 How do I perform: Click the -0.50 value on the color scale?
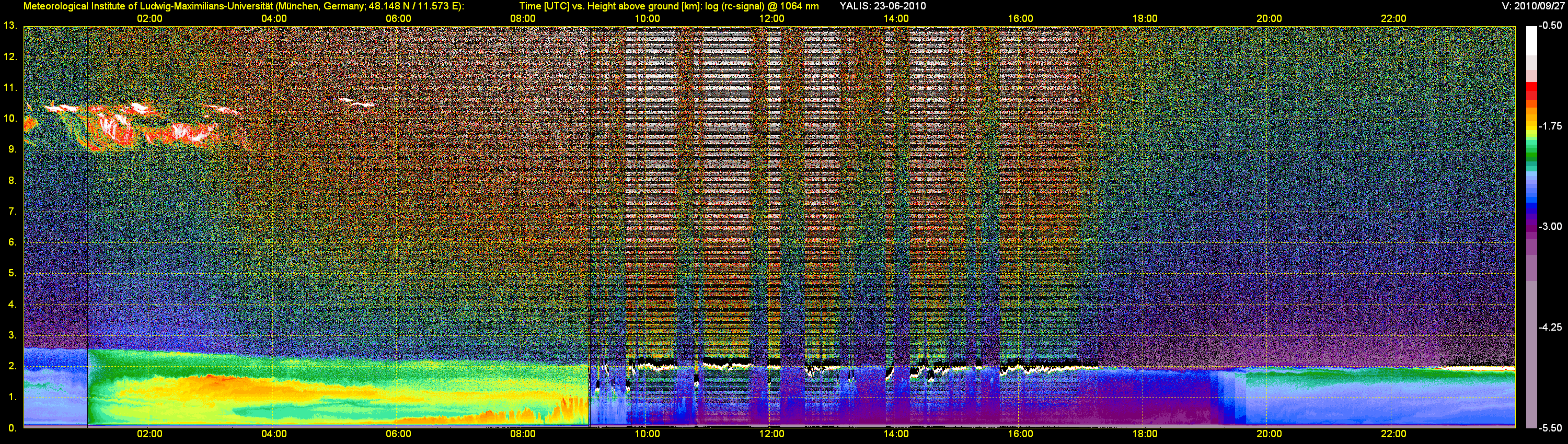tap(1550, 26)
